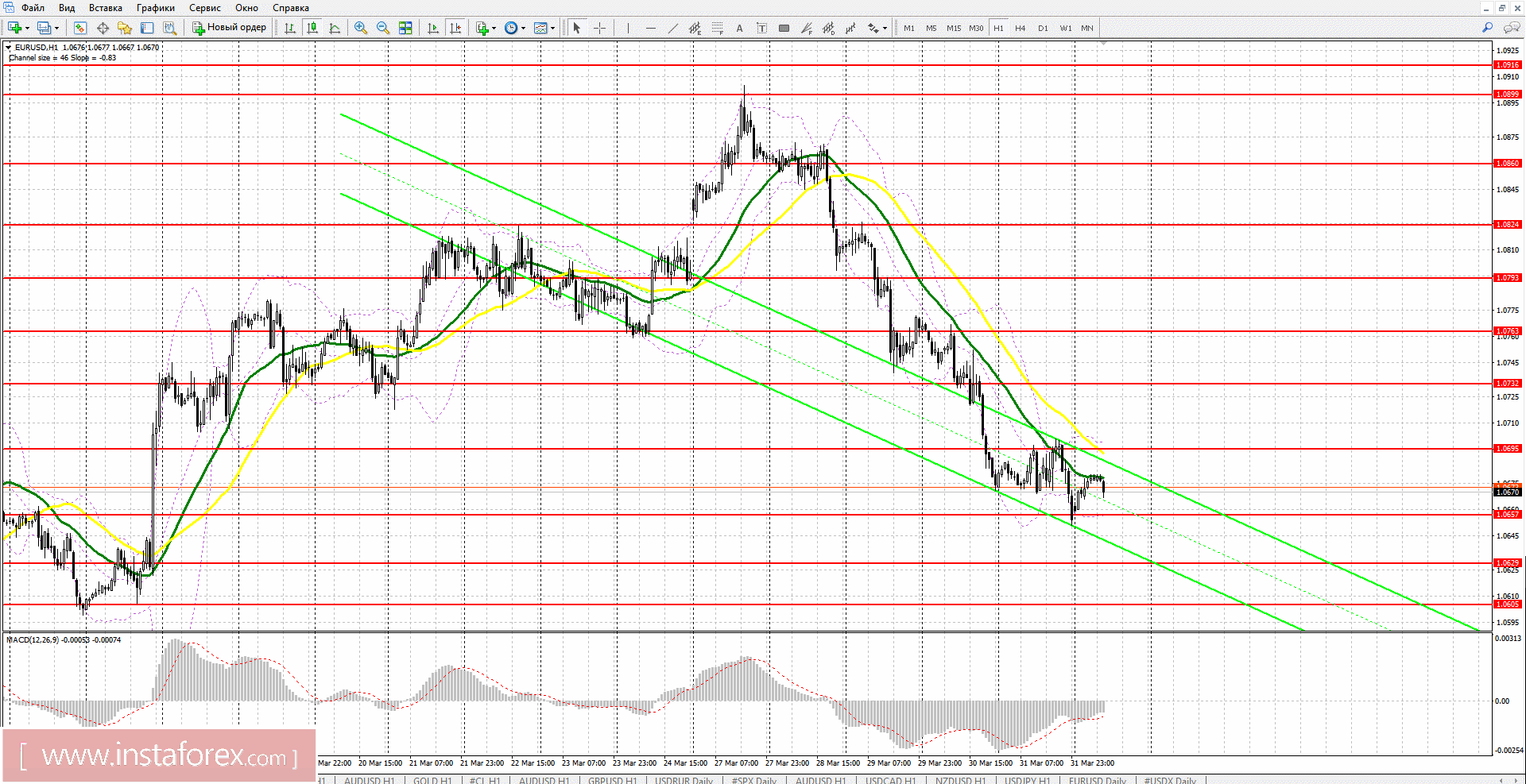Zoom in on the chart
The width and height of the screenshot is (1526, 784).
coord(361,28)
